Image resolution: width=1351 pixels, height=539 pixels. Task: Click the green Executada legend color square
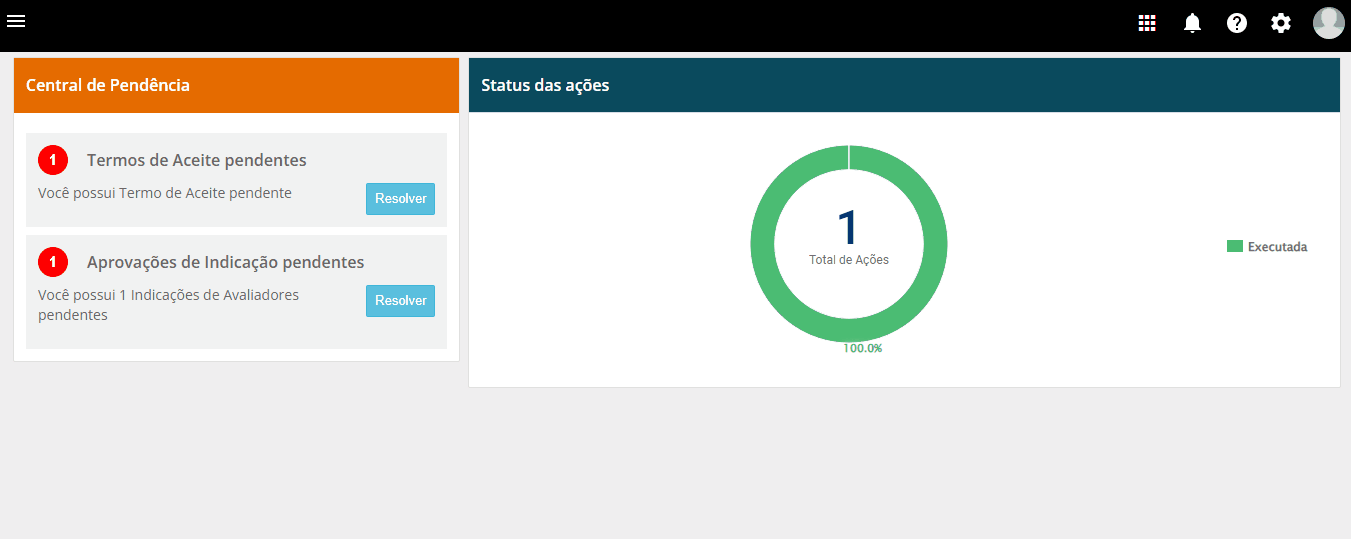(x=1234, y=247)
